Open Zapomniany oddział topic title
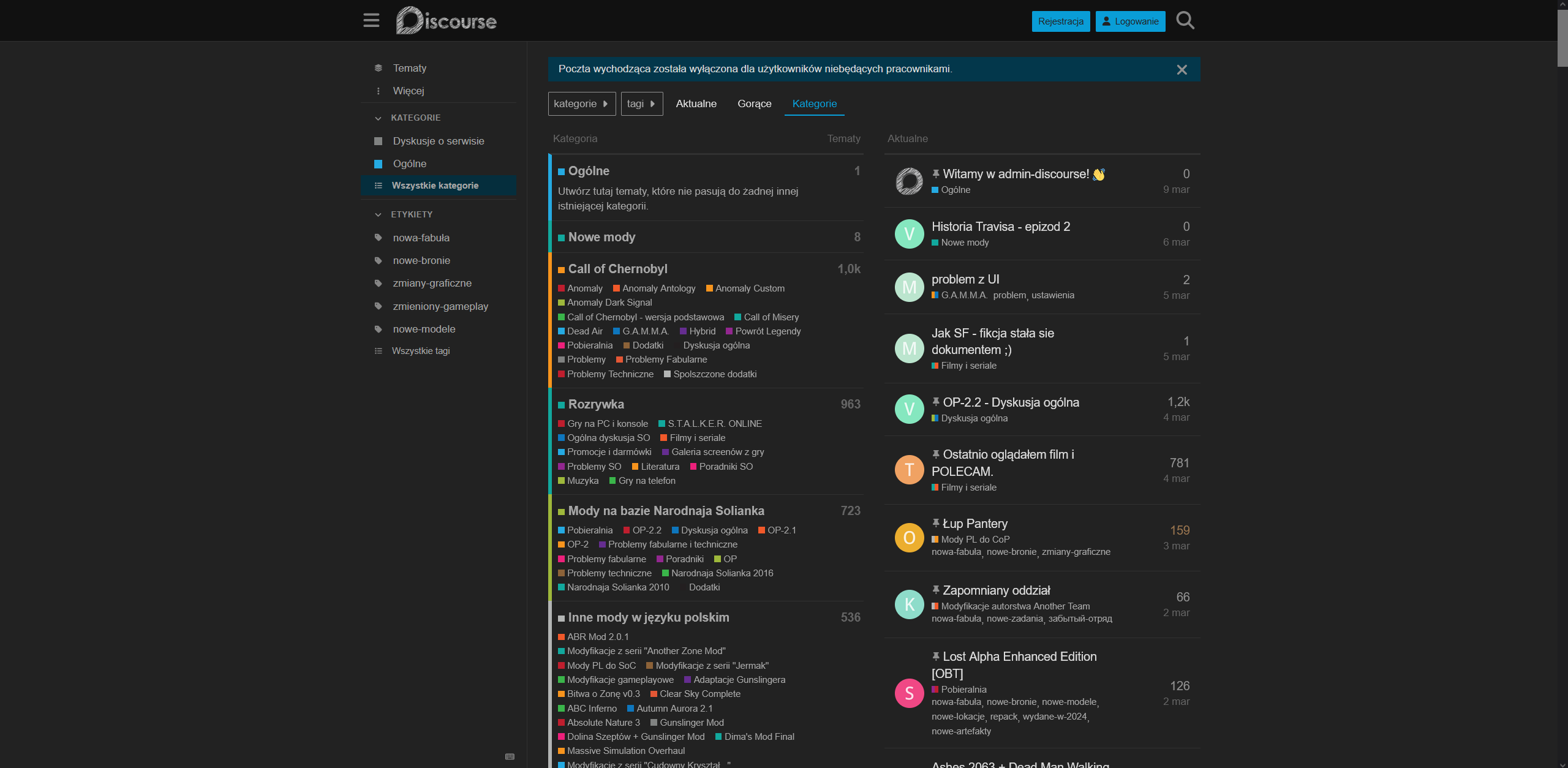 pos(997,590)
